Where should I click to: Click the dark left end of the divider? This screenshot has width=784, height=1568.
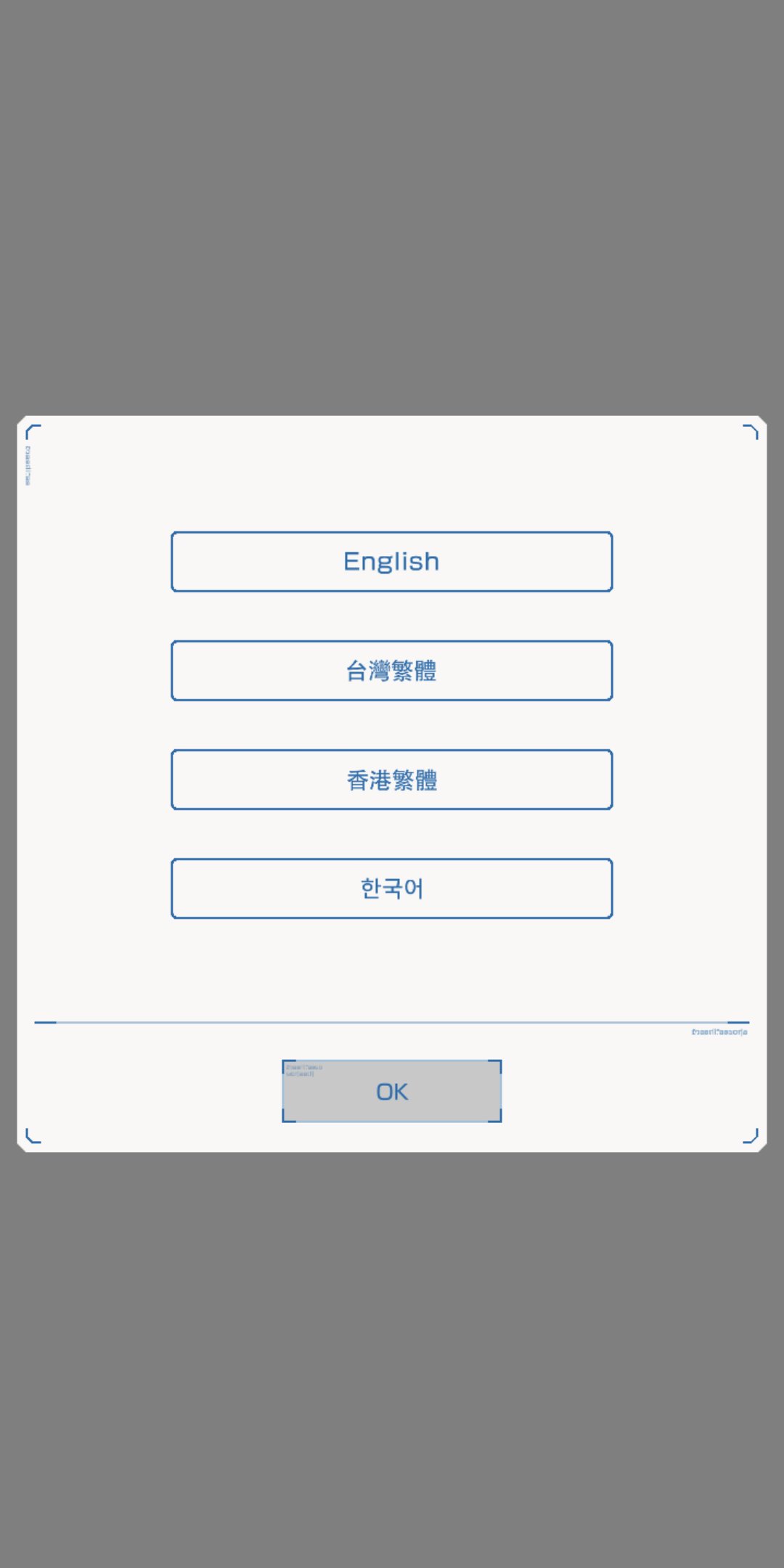click(45, 1022)
